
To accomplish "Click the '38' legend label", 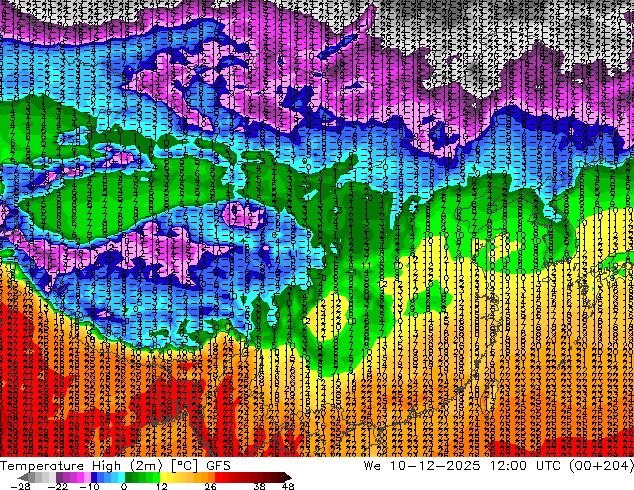I will [259, 486].
